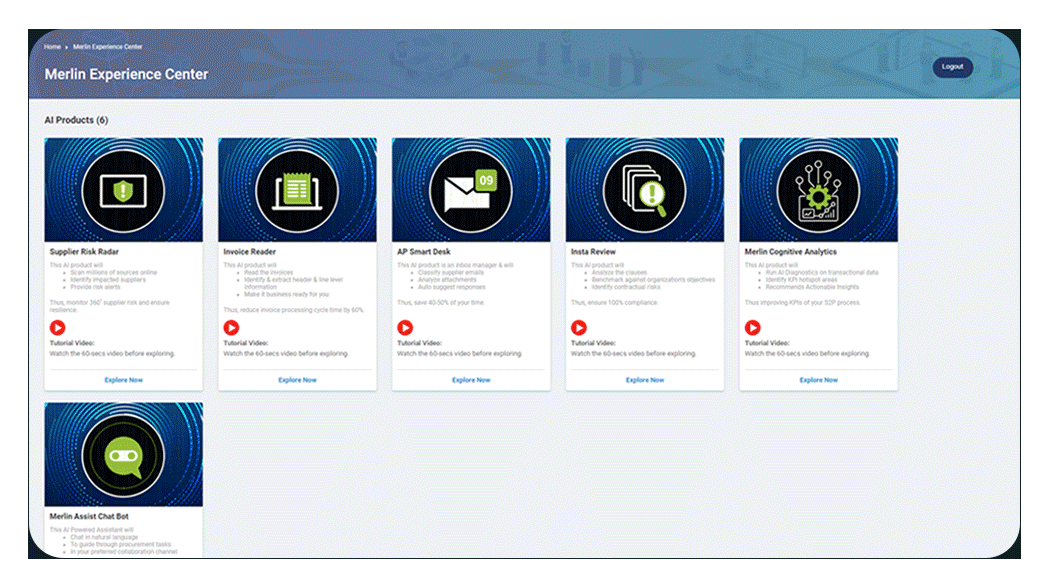Click "Thus, save 40-50% of your time" text
This screenshot has height=588, width=1050.
click(441, 303)
